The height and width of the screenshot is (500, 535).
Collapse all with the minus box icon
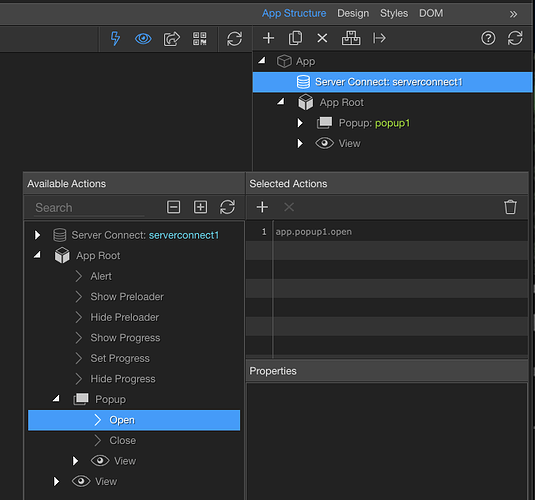point(173,207)
